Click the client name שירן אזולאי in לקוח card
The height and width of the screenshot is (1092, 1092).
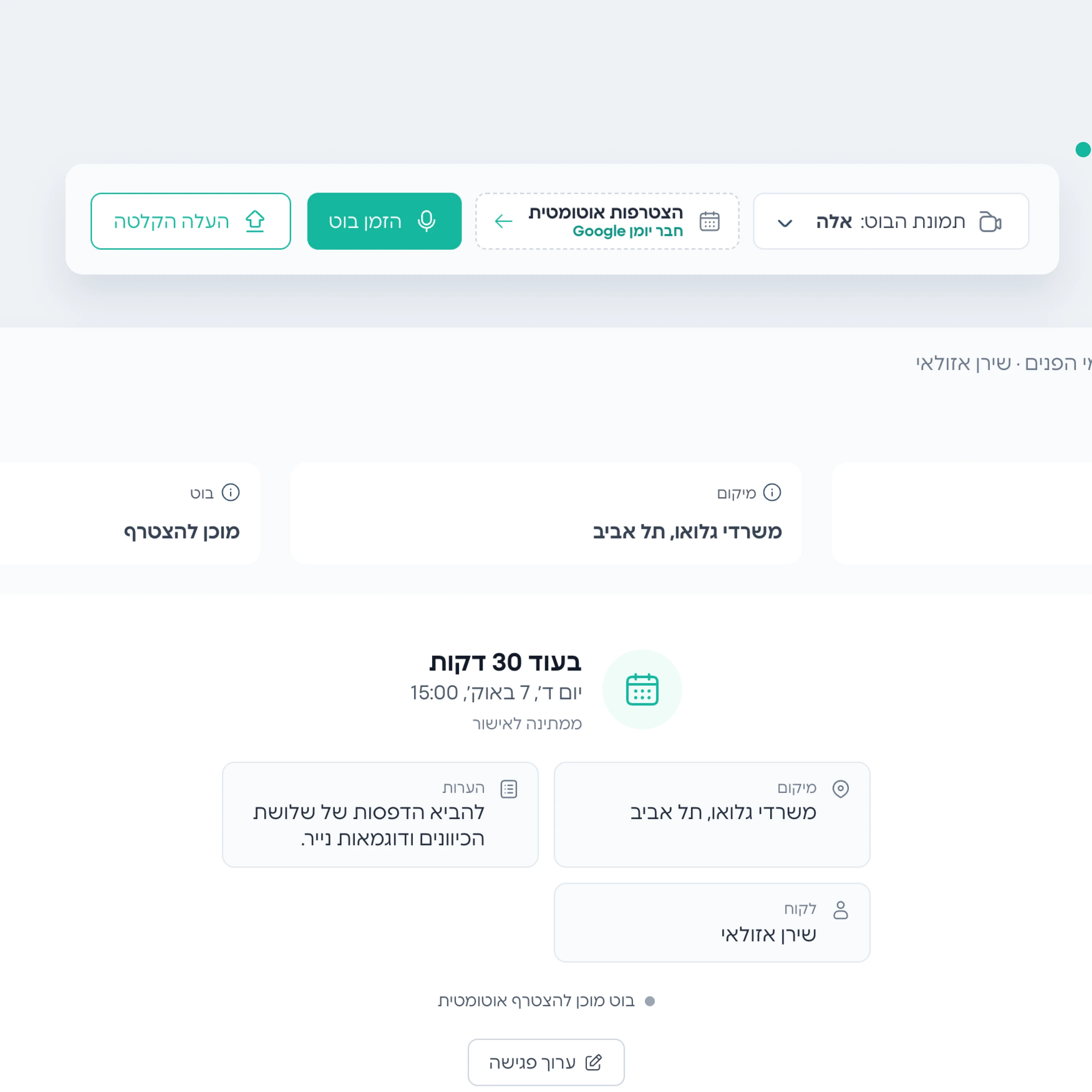coord(768,934)
